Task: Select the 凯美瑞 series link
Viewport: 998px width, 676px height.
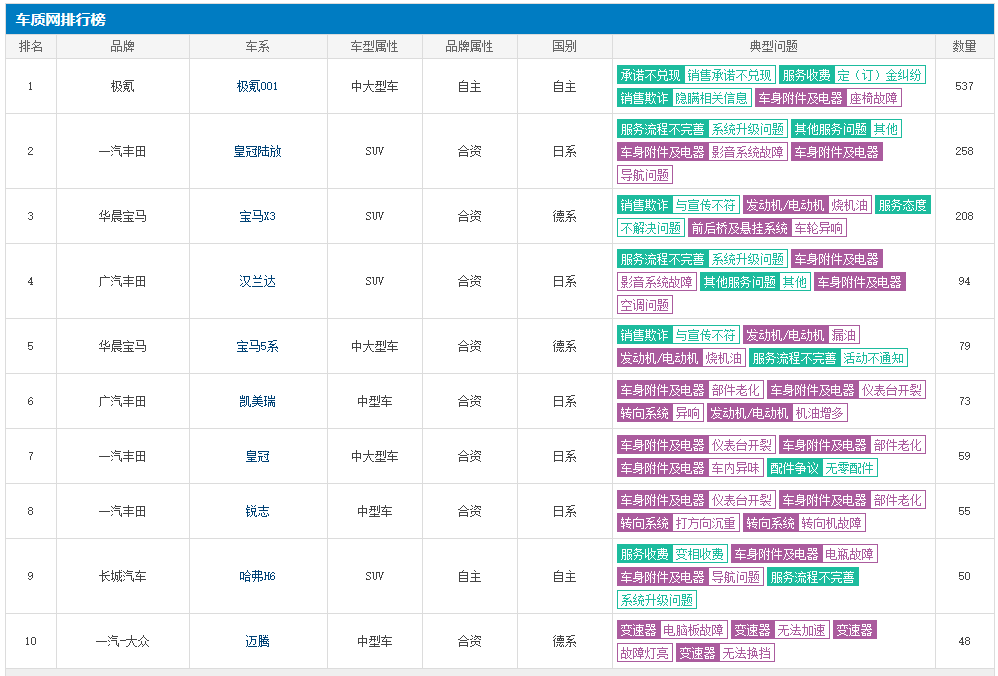Action: 257,402
